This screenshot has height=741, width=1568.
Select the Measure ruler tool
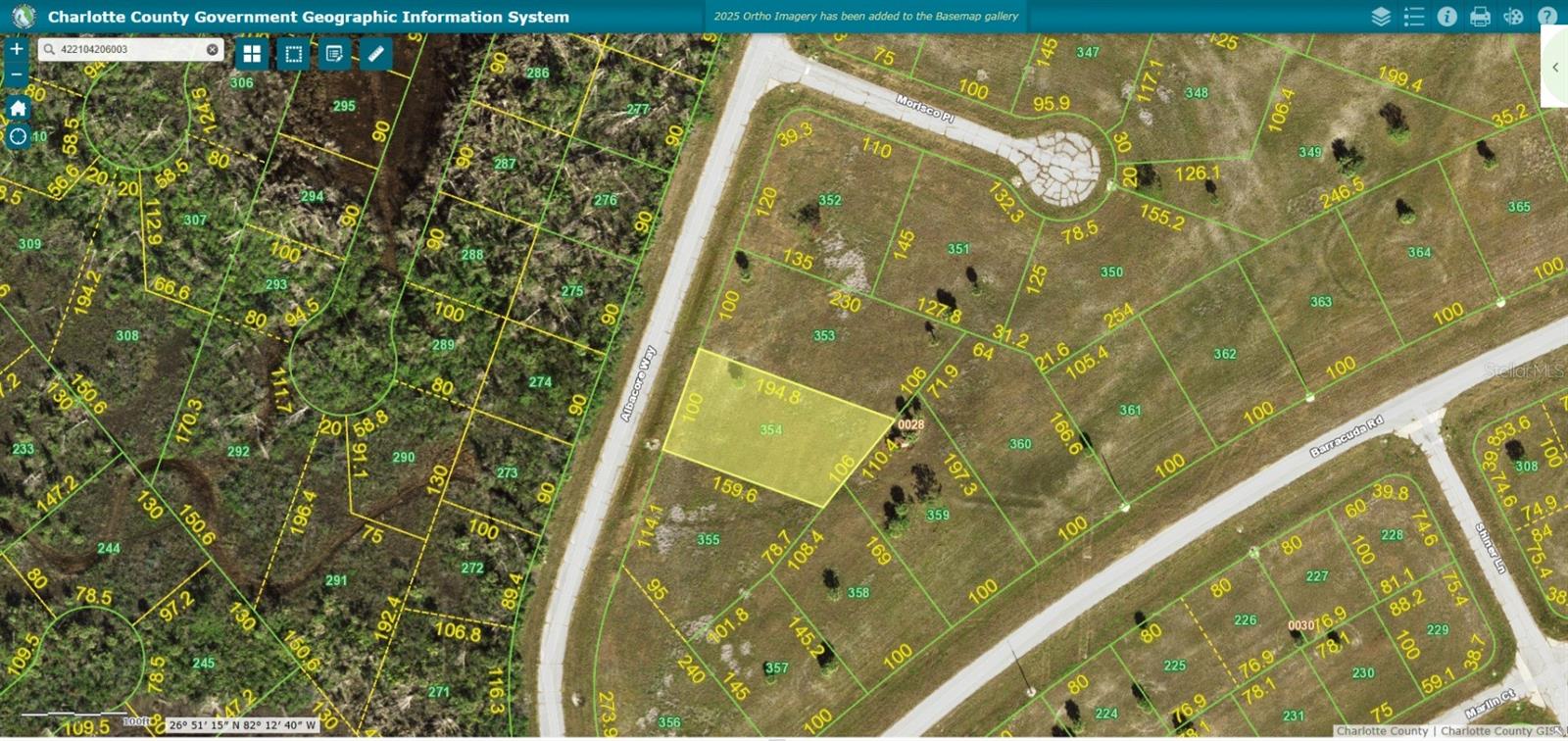(x=375, y=54)
